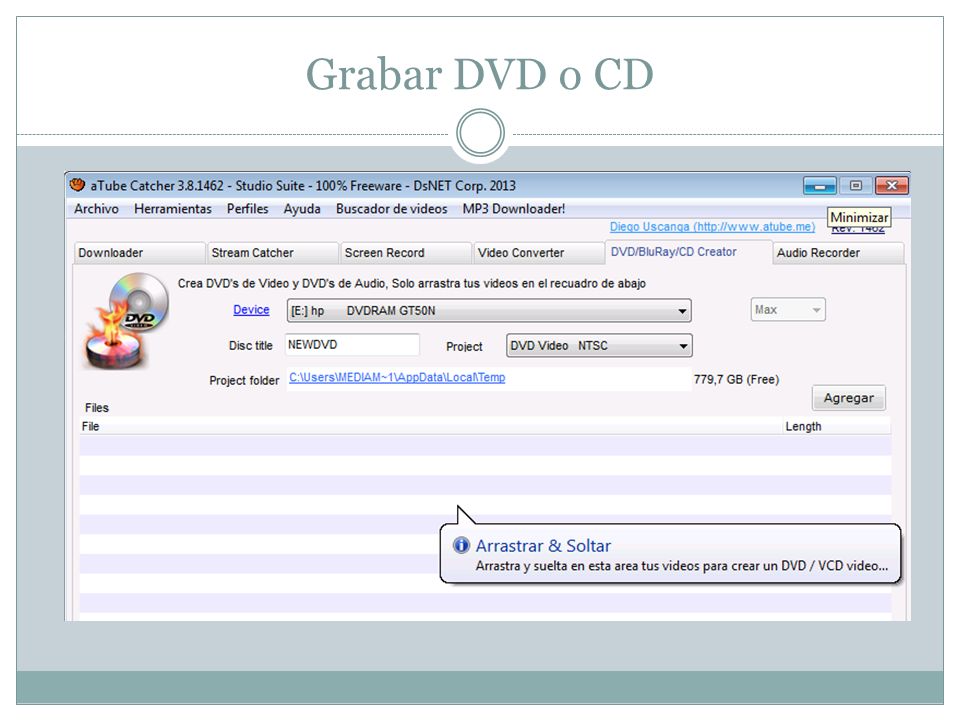Click the 779,7 GB (Free) text
Screen dimensions: 960x720
736,380
